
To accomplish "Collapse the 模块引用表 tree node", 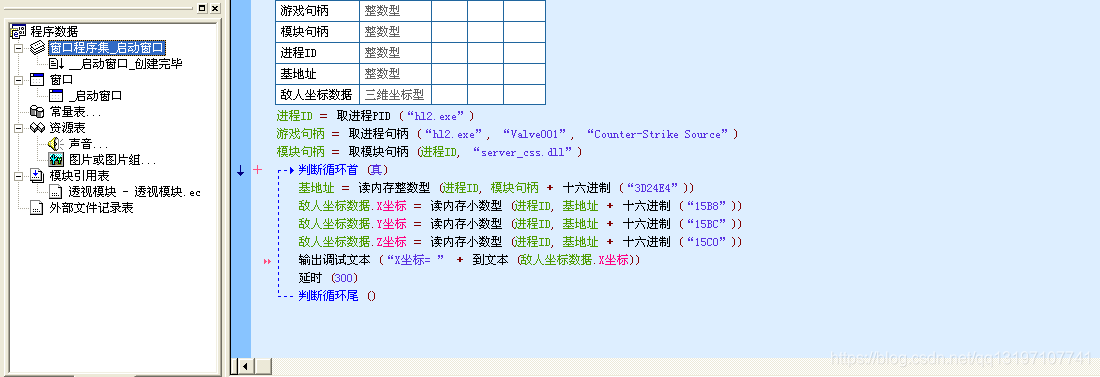I will click(18, 176).
